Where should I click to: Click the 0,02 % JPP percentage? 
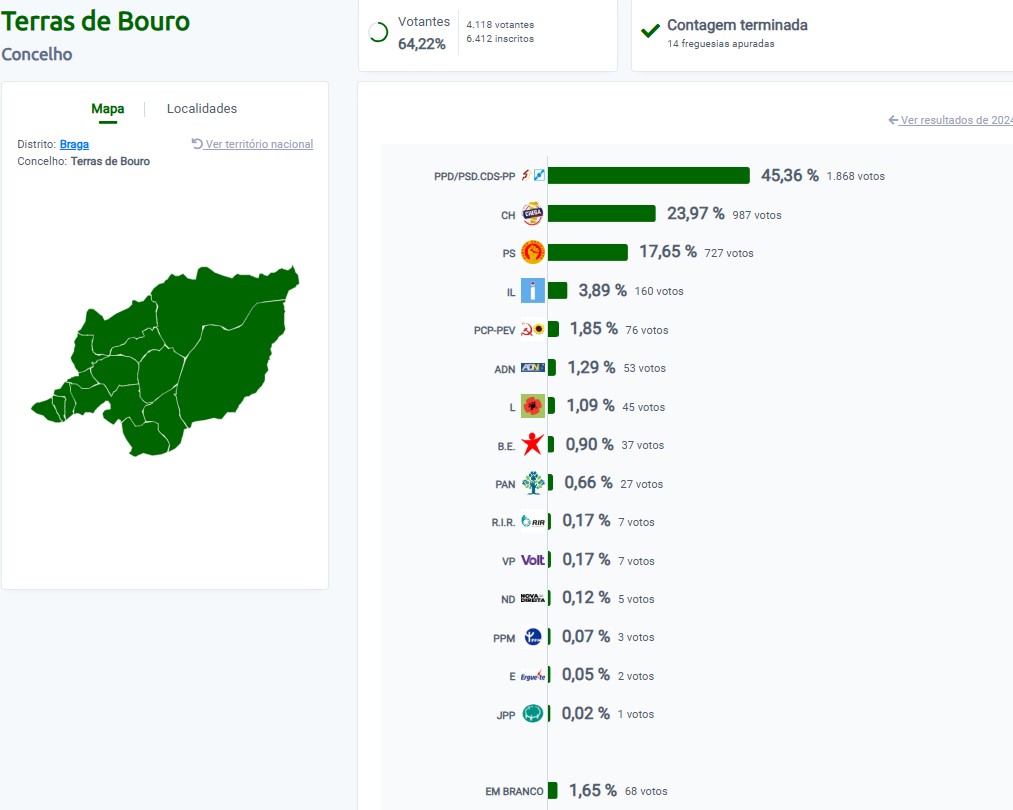click(585, 714)
